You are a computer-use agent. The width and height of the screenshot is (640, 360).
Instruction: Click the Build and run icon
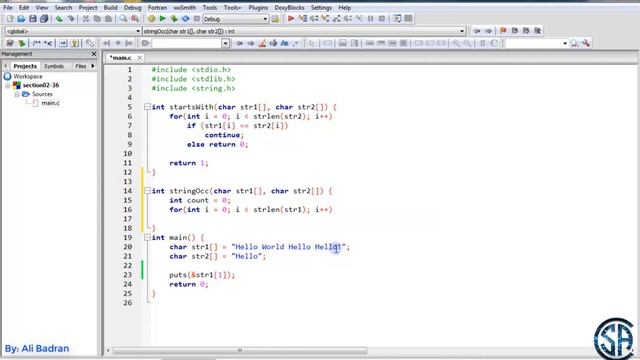coord(174,19)
